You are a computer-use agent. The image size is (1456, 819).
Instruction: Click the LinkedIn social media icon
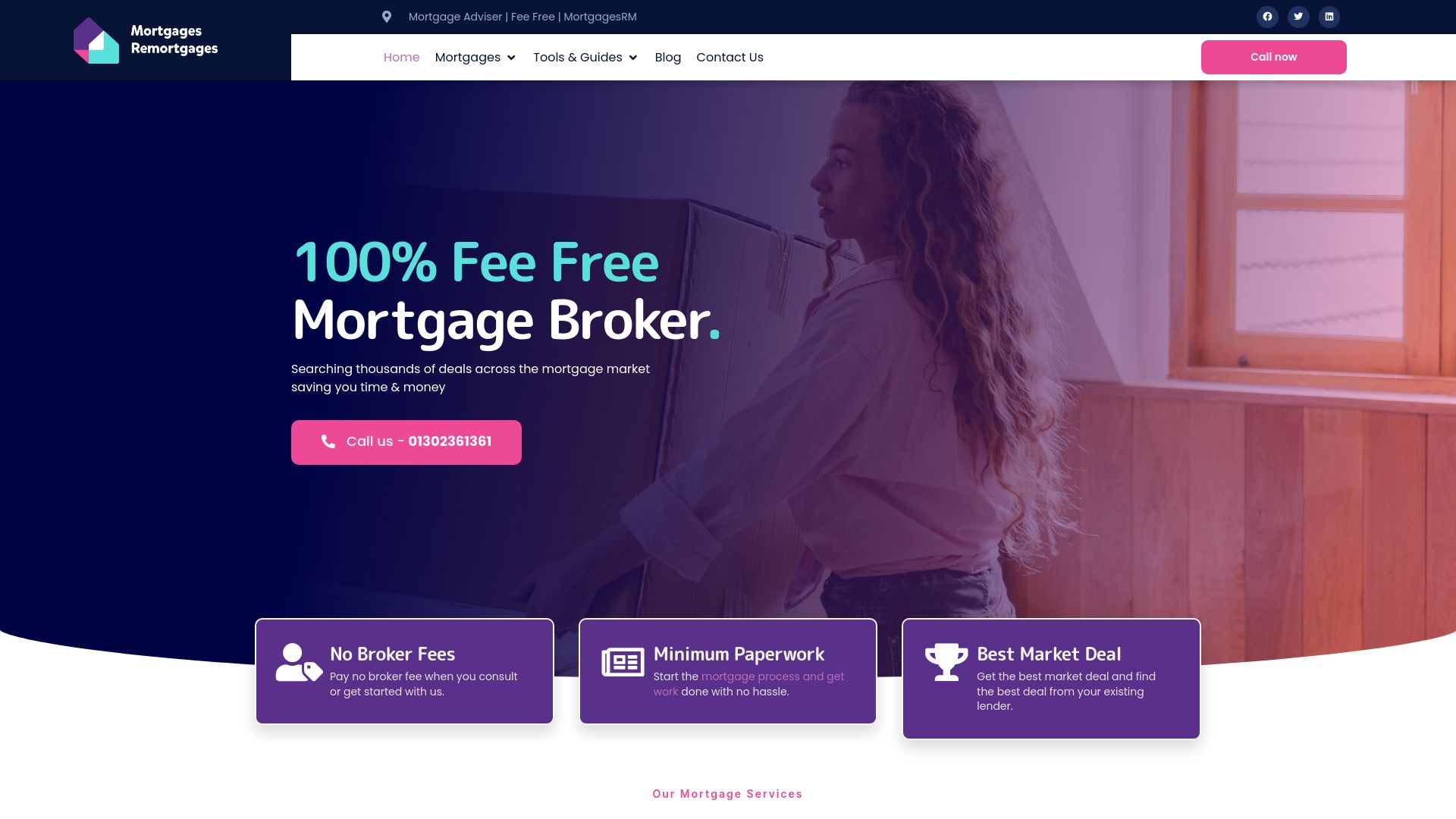point(1329,16)
